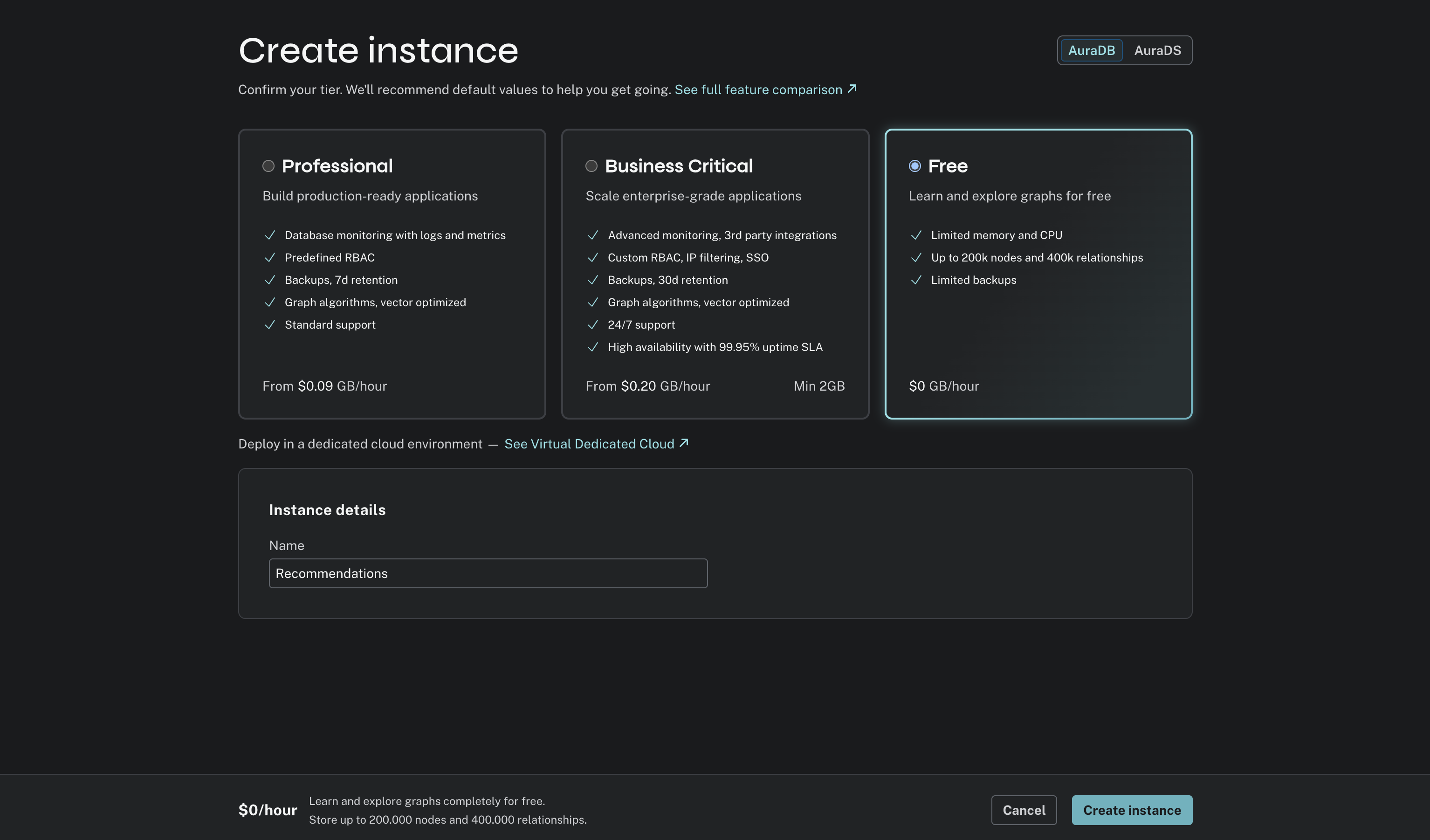Viewport: 1430px width, 840px height.
Task: Click external arrow icon after feature comparison
Action: coord(852,89)
